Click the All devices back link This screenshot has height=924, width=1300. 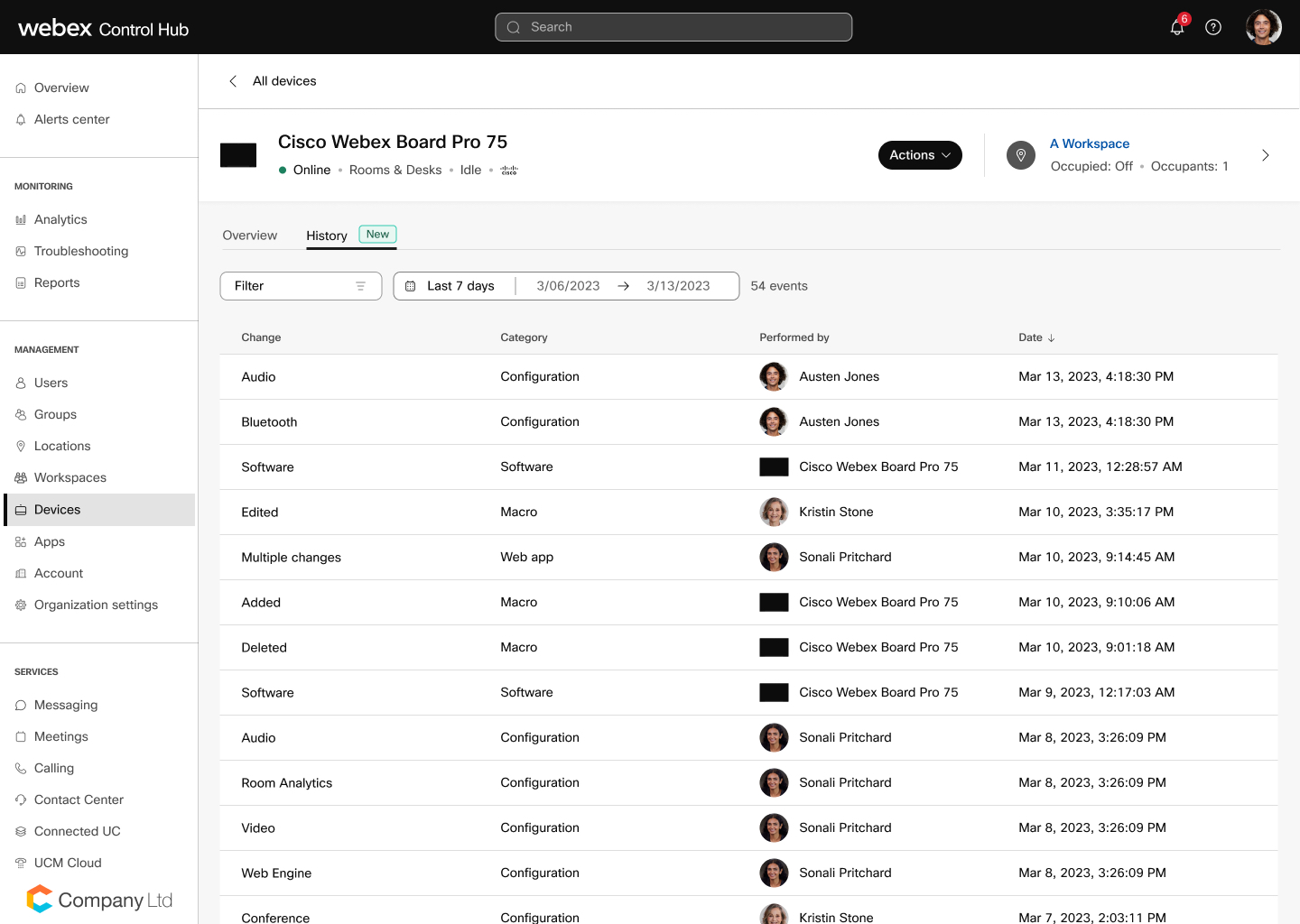[x=284, y=81]
